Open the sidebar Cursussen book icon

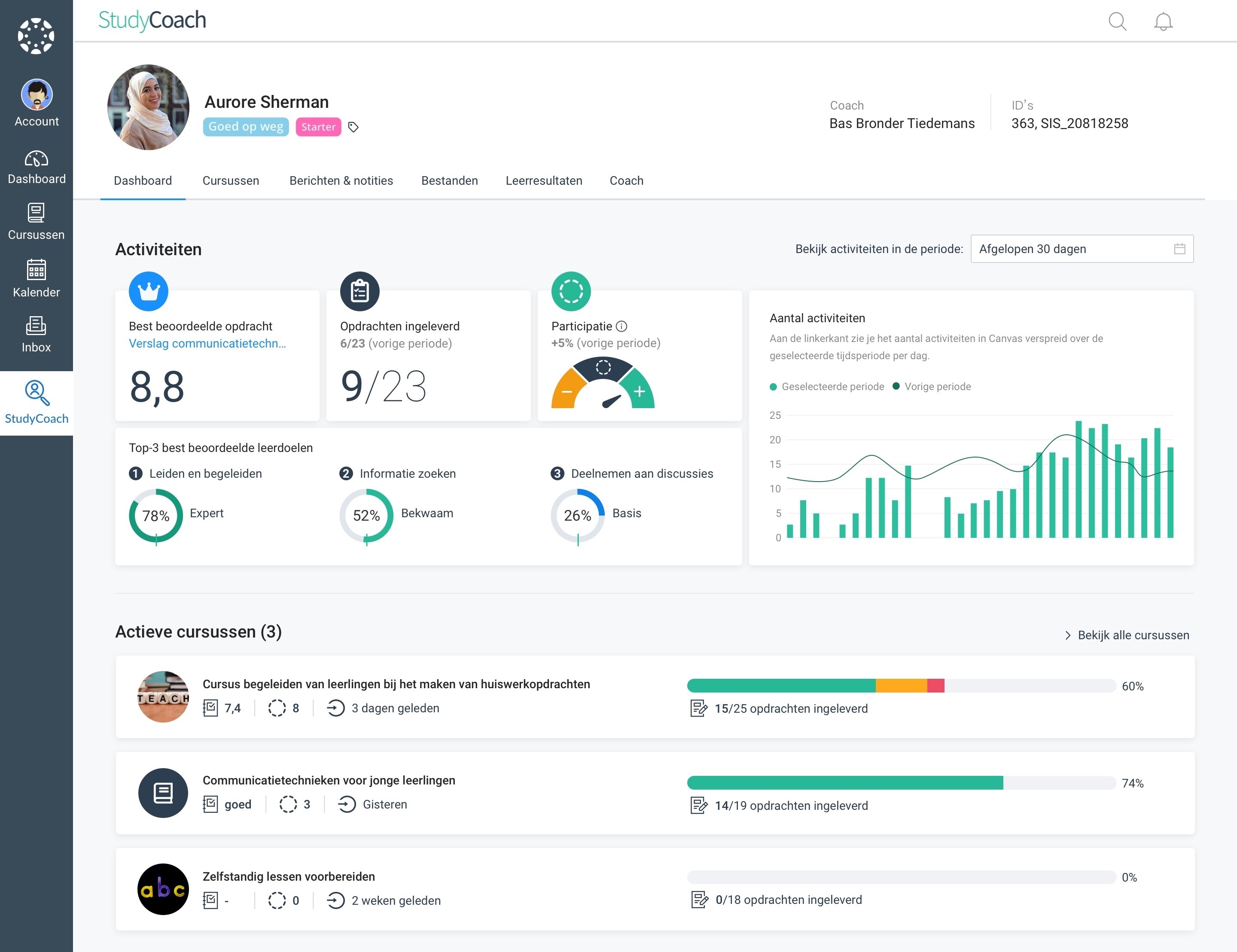pos(36,213)
